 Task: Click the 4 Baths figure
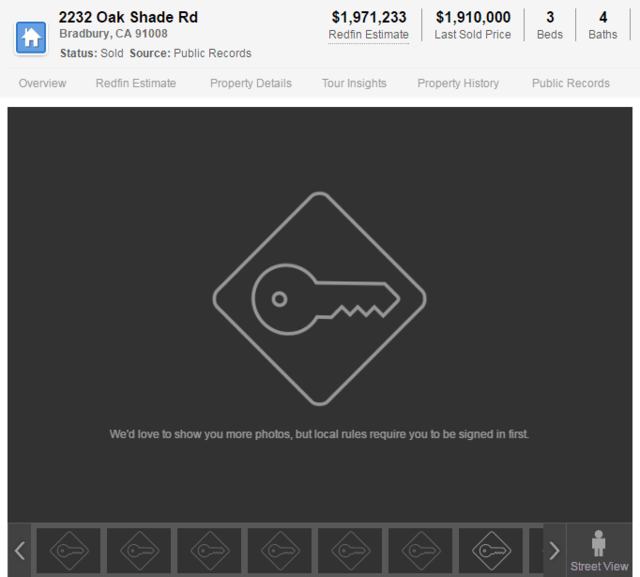[602, 25]
